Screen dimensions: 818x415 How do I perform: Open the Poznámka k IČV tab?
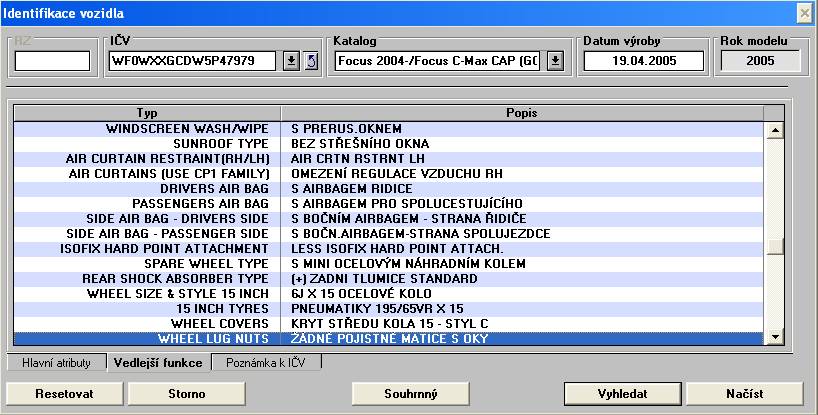coord(267,363)
